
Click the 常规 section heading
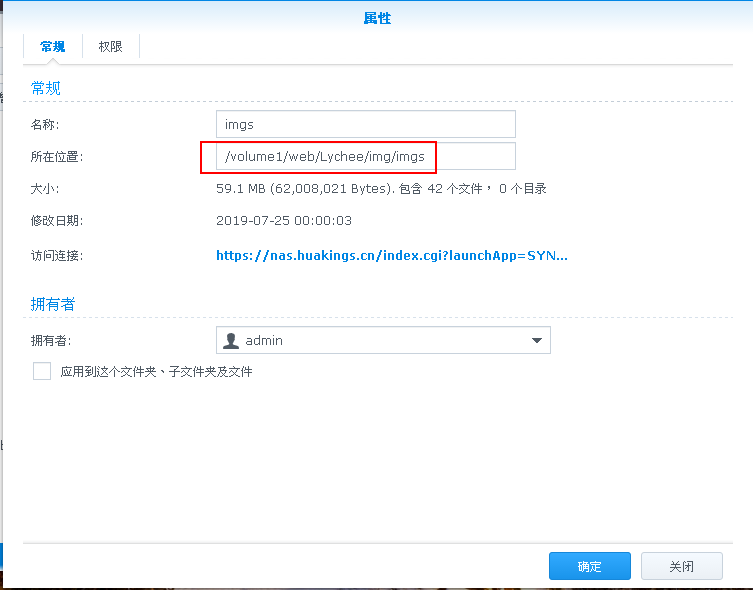[46, 88]
